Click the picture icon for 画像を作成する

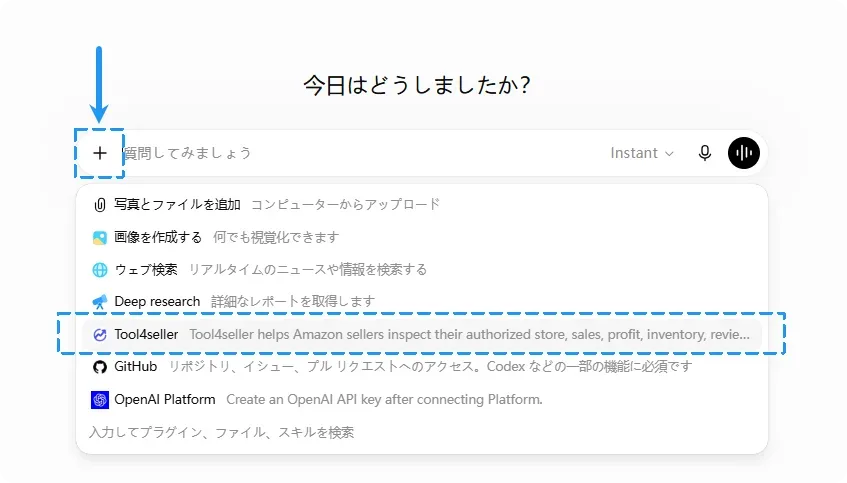point(100,238)
